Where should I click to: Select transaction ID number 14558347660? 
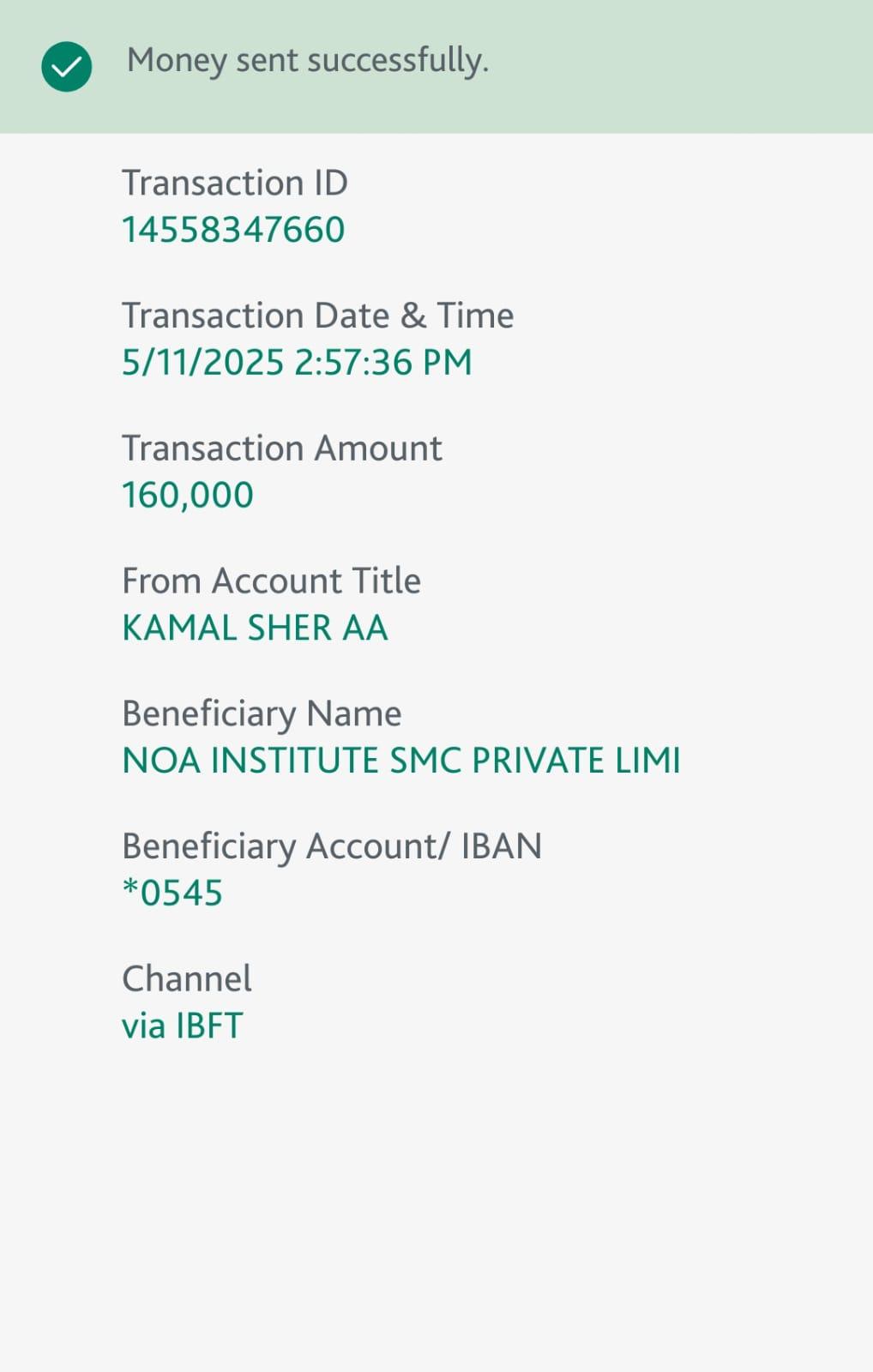tap(233, 230)
